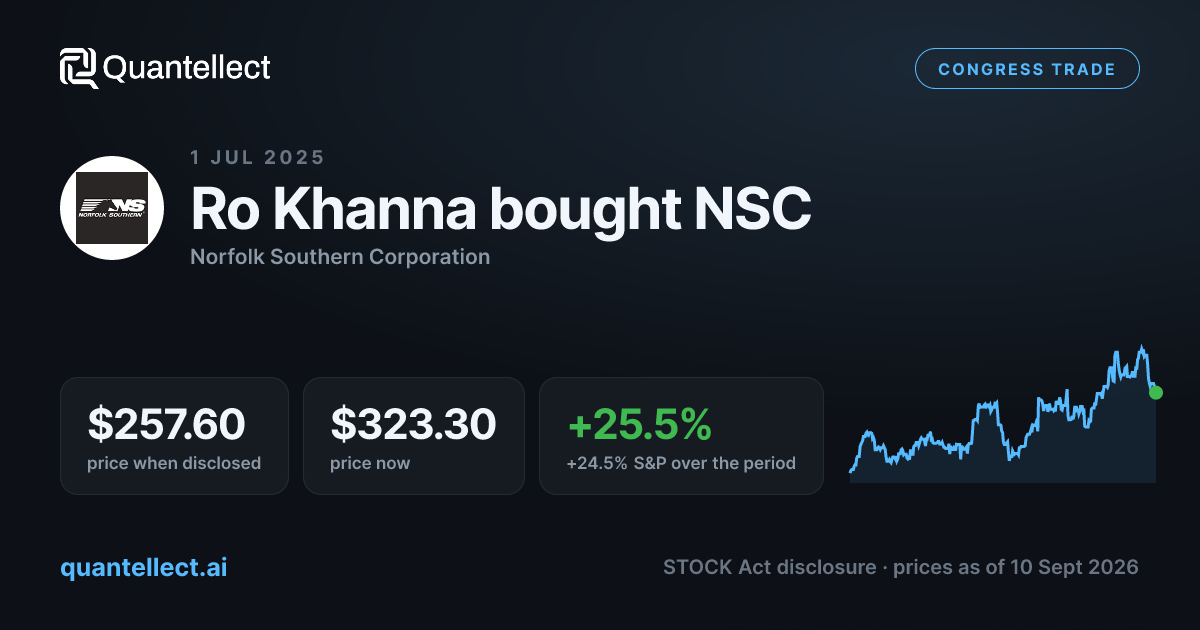Click the 'price when disclosed' label
This screenshot has height=630, width=1200.
174,463
